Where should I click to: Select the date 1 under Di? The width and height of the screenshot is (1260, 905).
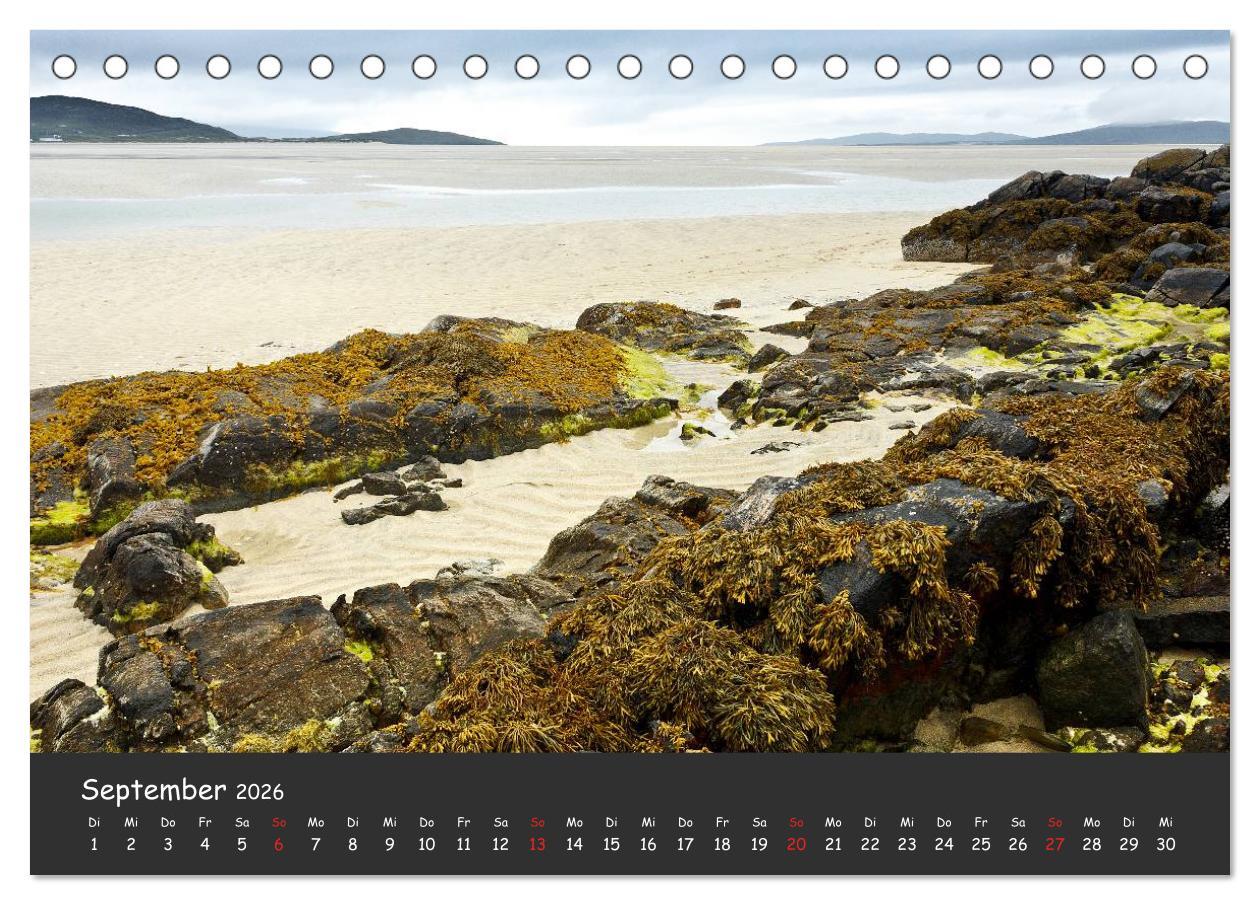tap(92, 842)
